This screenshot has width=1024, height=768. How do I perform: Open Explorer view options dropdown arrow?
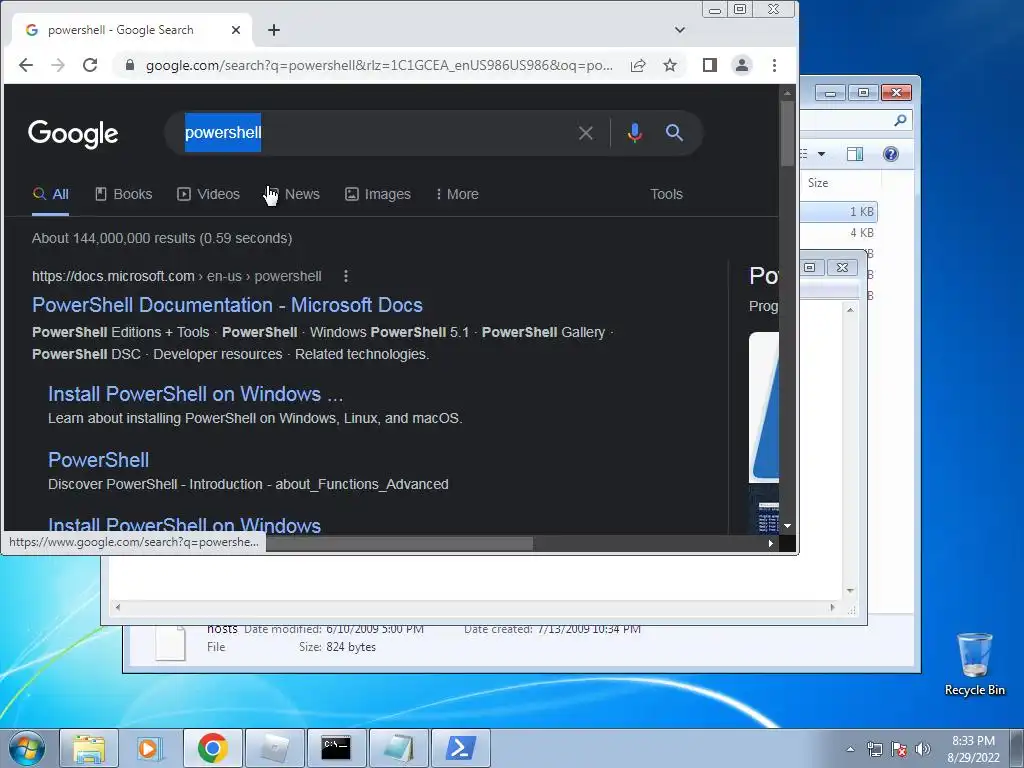(822, 154)
